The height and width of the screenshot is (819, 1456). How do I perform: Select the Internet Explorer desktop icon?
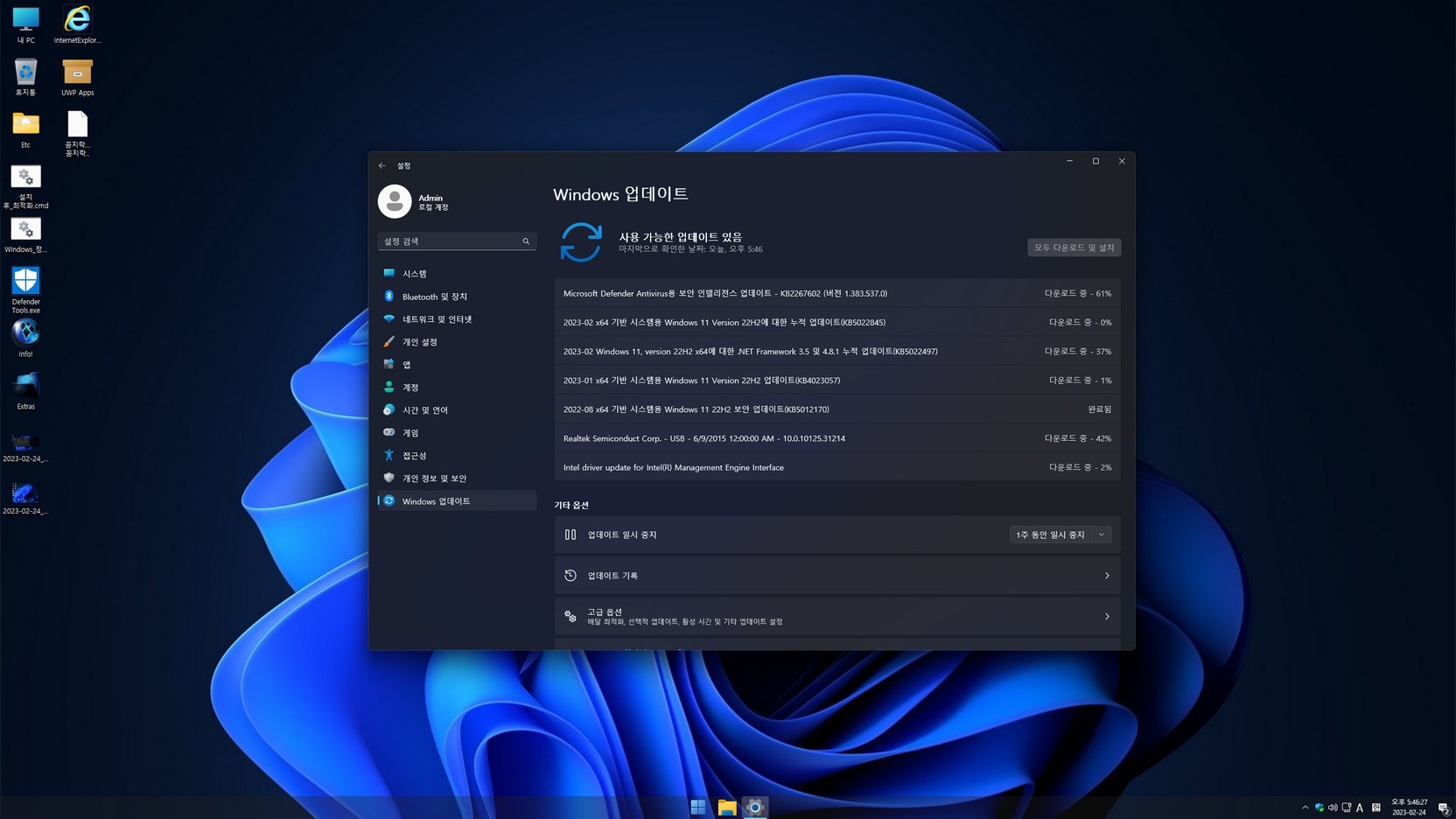tap(77, 24)
